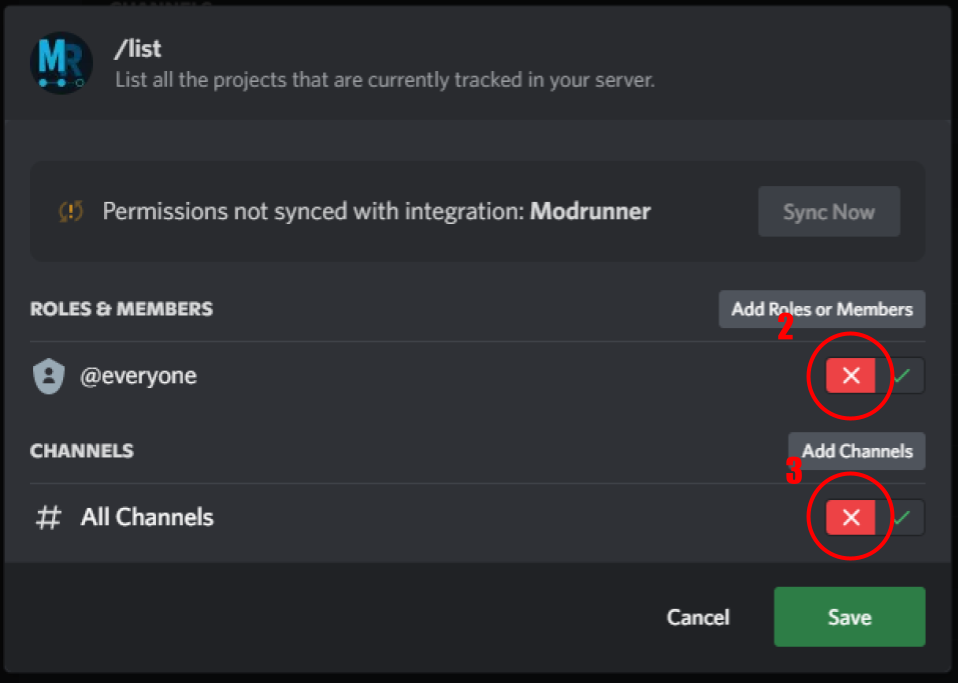Click the permissions not synced warning icon
Viewport: 958px width, 683px height.
(71, 212)
